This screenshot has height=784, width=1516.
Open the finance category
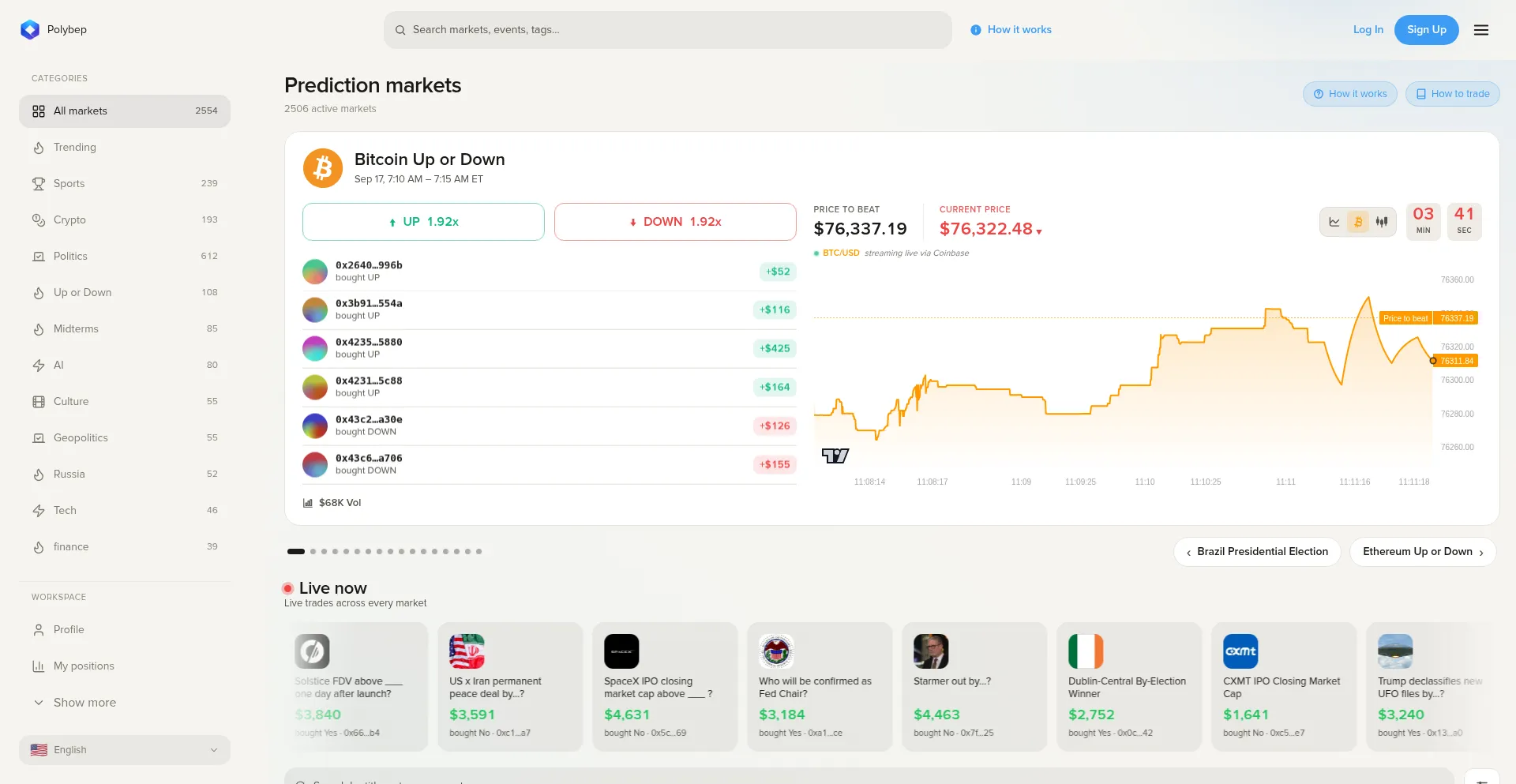[x=125, y=547]
